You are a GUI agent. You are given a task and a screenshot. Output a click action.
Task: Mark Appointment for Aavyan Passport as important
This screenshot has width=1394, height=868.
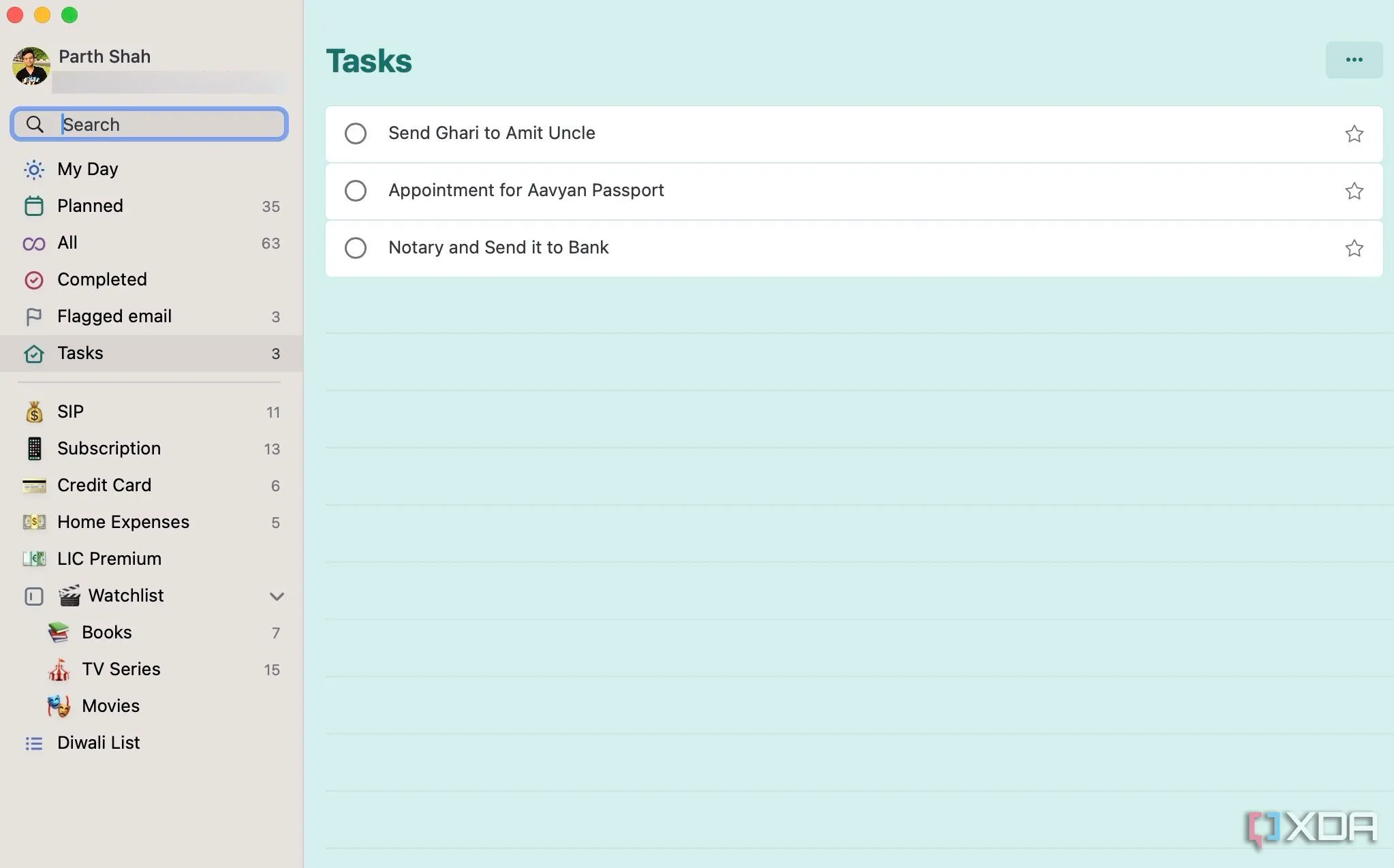click(1354, 191)
